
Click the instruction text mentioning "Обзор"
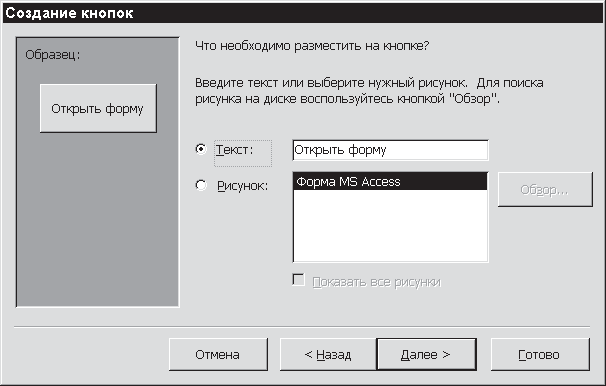click(369, 91)
